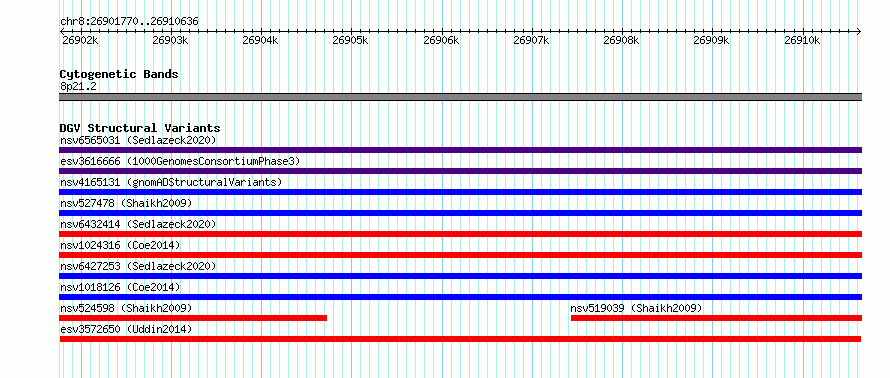890x378 pixels.
Task: Click the 26907k ruler position
Action: coord(531,41)
